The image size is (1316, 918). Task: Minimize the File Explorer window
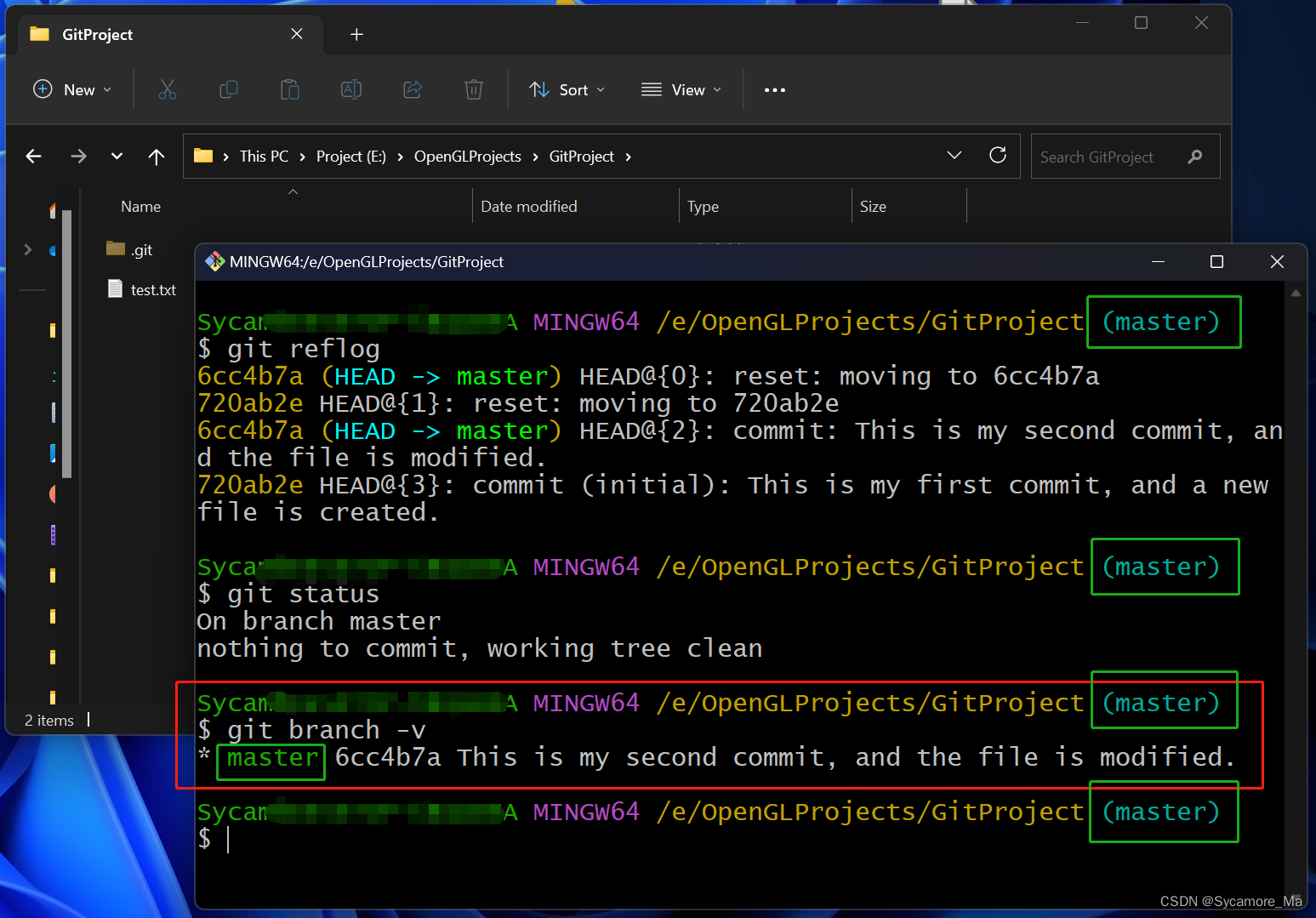pos(1082,23)
